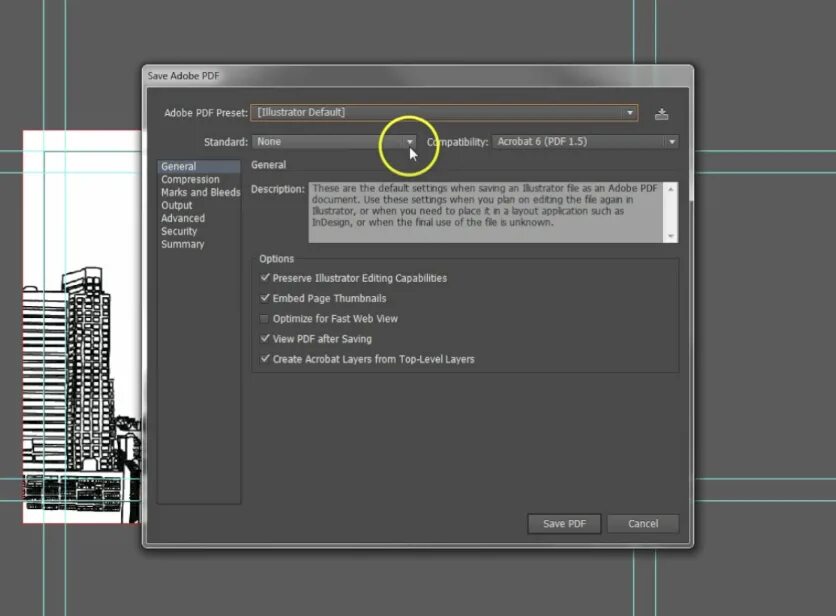Click the building artwork on the artboard
Viewport: 836px width, 616px height.
click(80, 395)
